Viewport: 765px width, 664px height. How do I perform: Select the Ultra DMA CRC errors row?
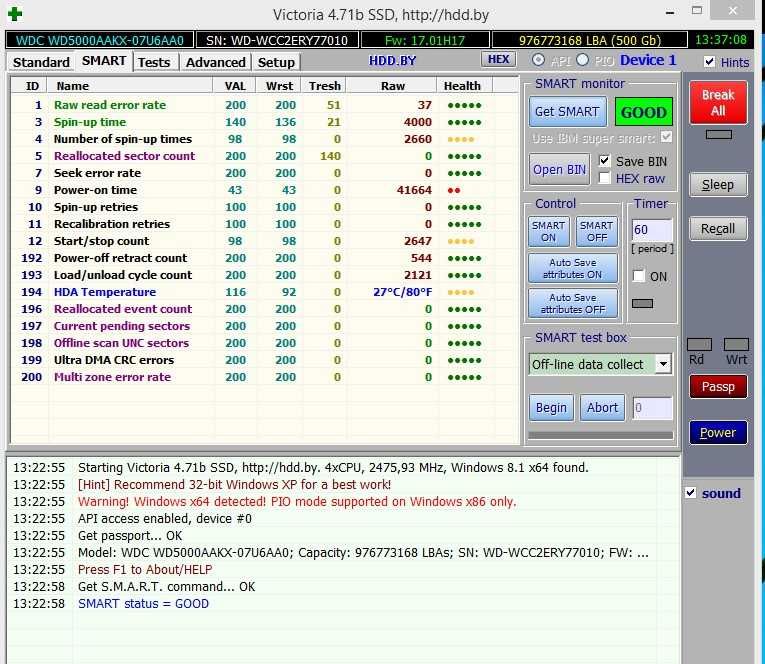click(263, 360)
